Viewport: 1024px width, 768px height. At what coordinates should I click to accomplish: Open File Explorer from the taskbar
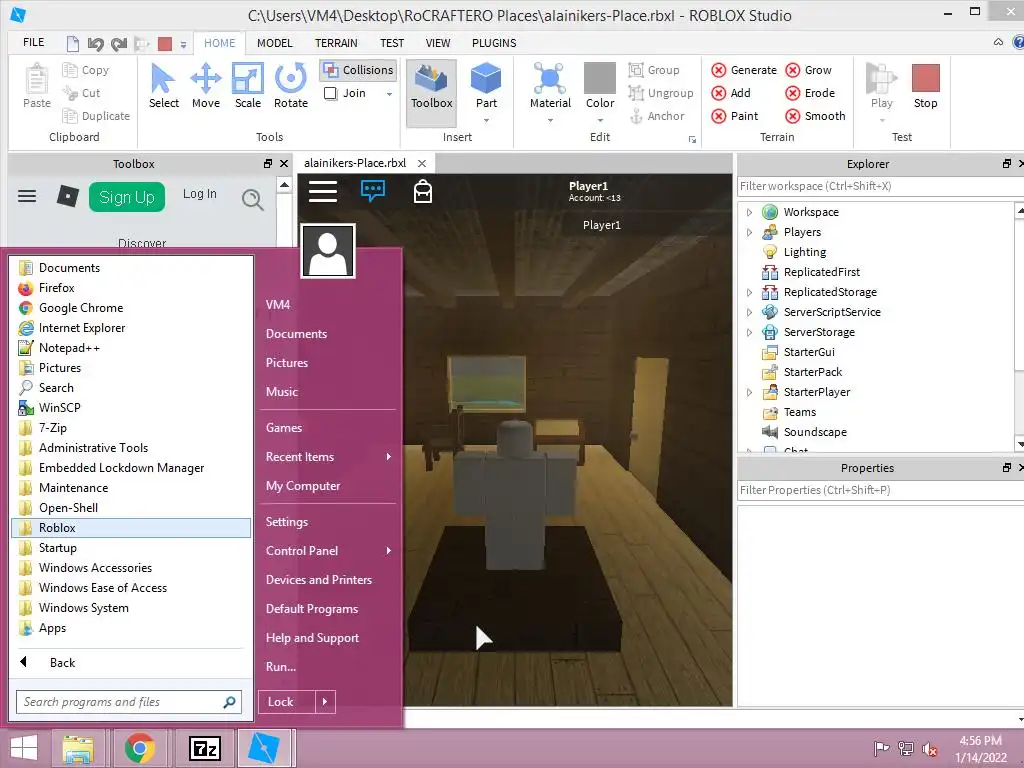(78, 748)
